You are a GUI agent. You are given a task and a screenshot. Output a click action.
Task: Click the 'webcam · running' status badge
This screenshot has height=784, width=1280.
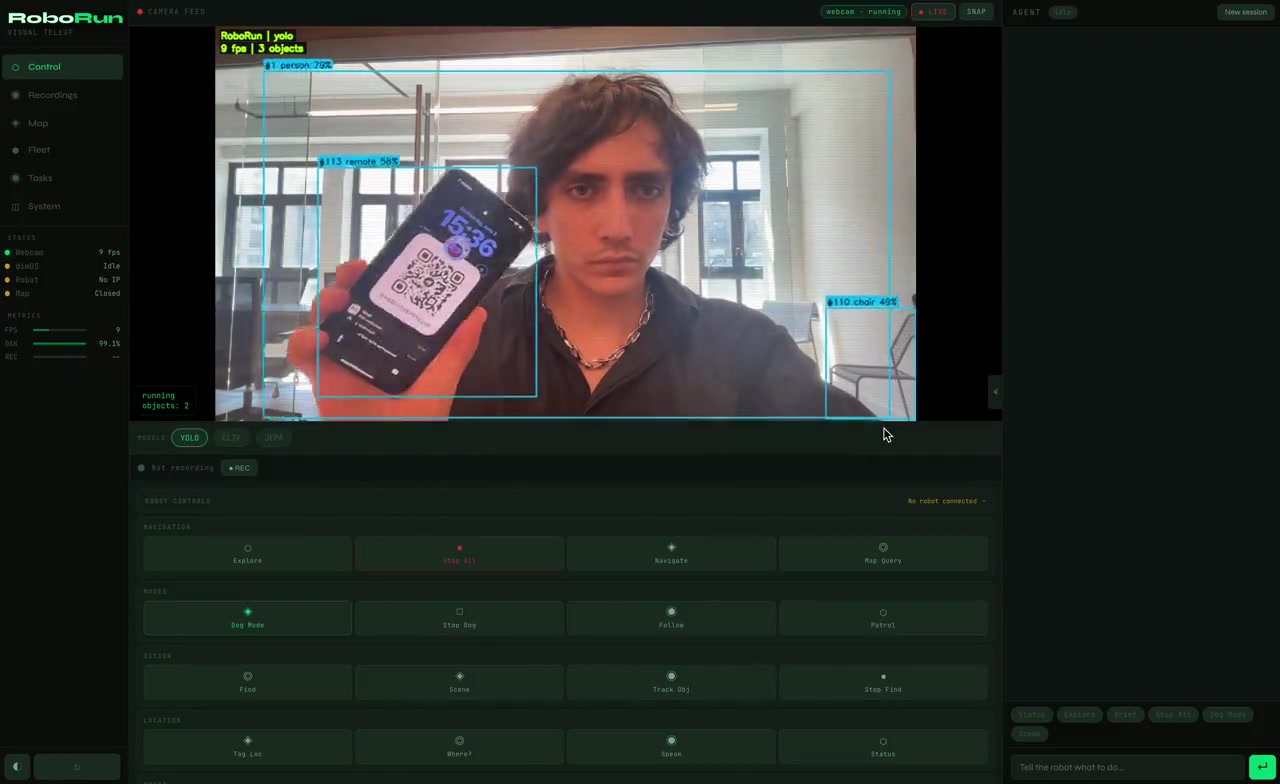point(863,12)
